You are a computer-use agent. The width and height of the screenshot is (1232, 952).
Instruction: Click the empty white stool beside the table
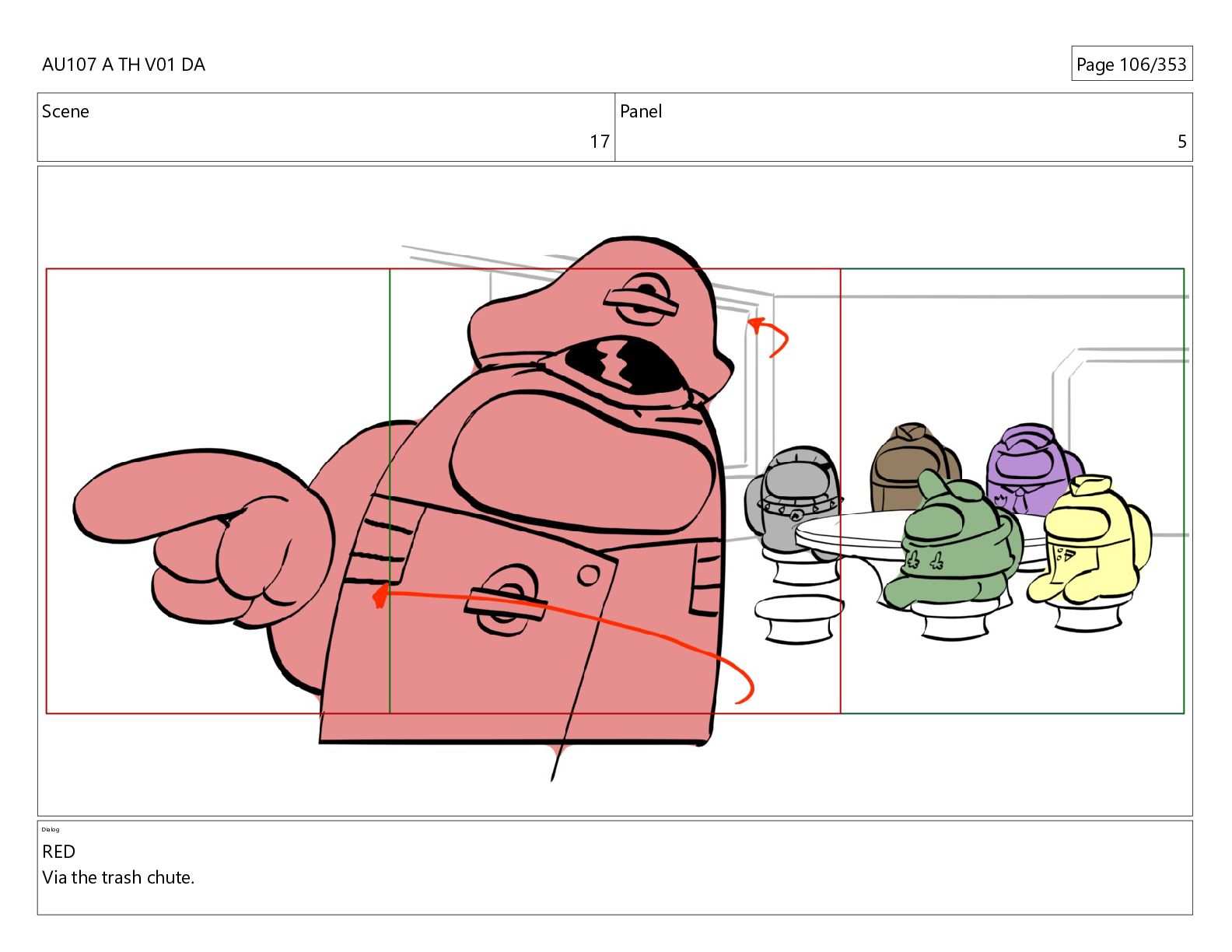click(x=798, y=618)
